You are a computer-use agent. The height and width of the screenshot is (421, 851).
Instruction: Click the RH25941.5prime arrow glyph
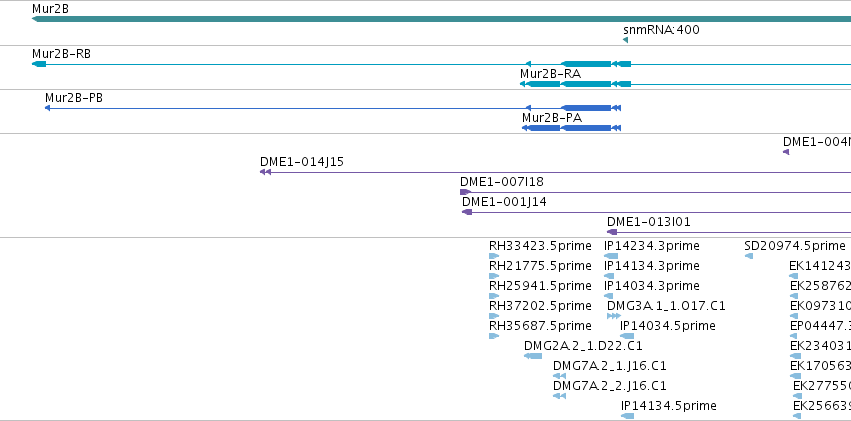point(494,296)
